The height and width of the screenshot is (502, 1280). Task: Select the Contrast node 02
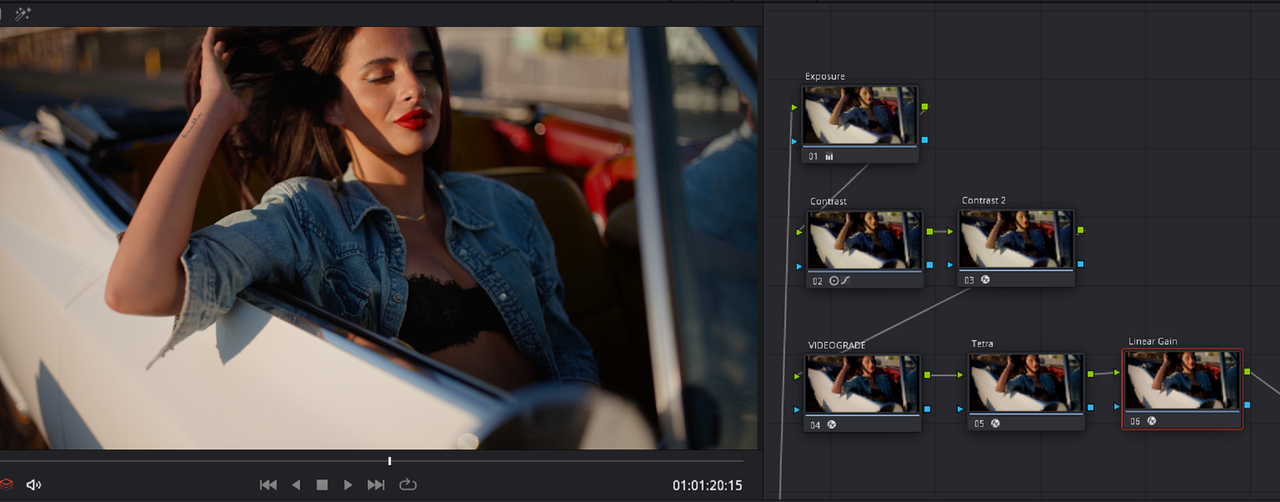coord(865,248)
